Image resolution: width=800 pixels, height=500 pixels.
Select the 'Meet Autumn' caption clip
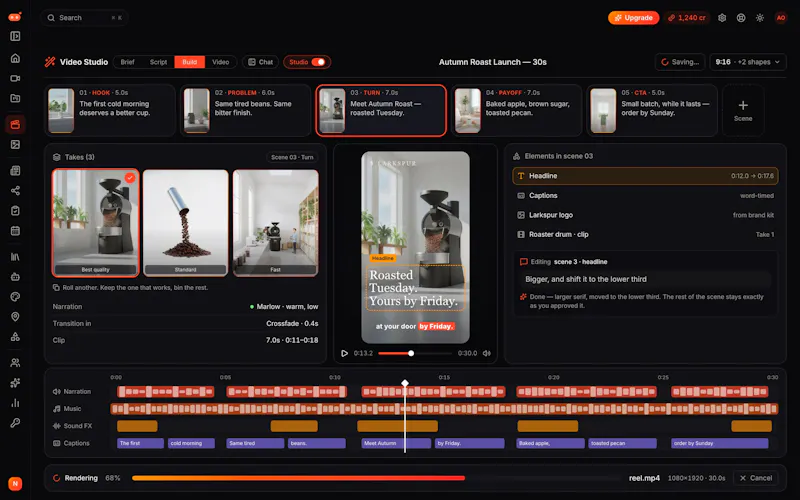396,443
